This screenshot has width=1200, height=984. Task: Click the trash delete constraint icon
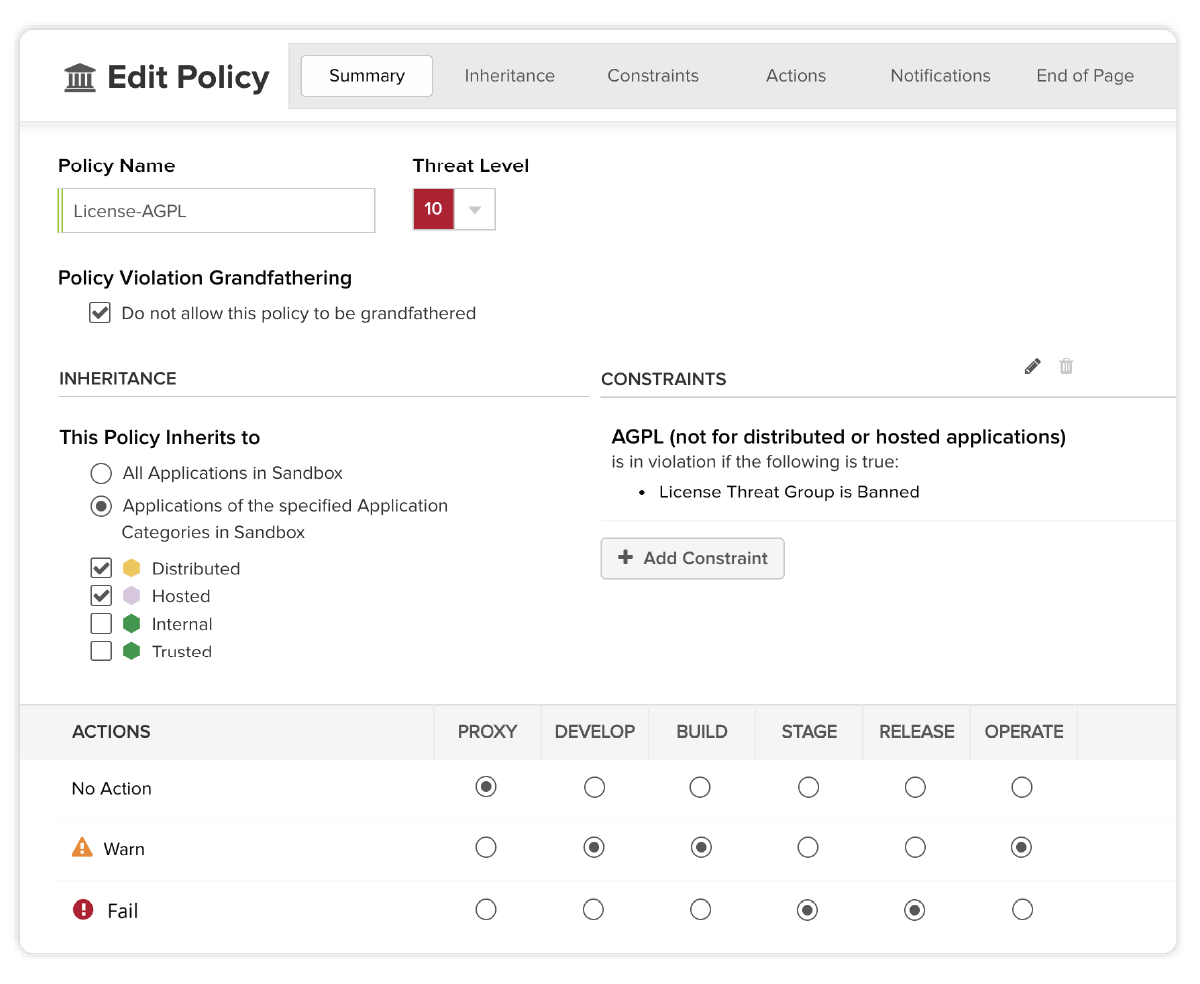[1066, 366]
